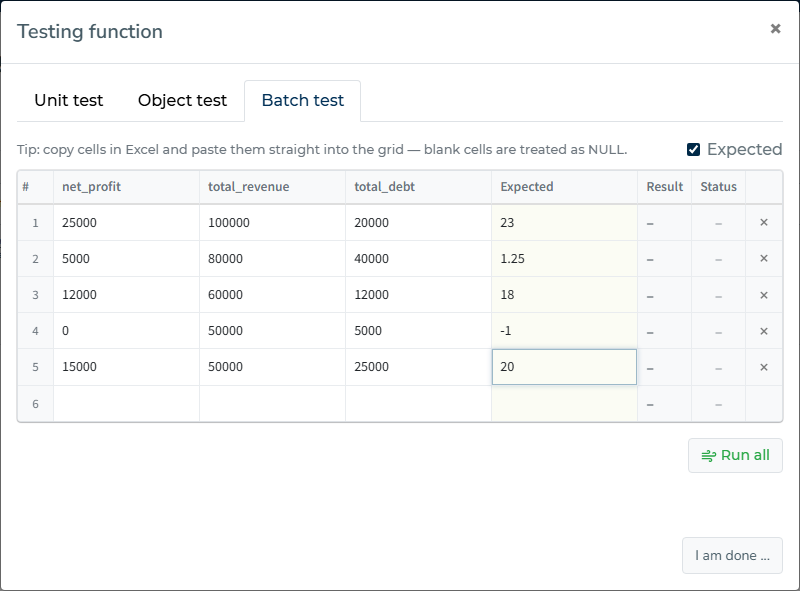Click the total_debt column header

click(418, 187)
